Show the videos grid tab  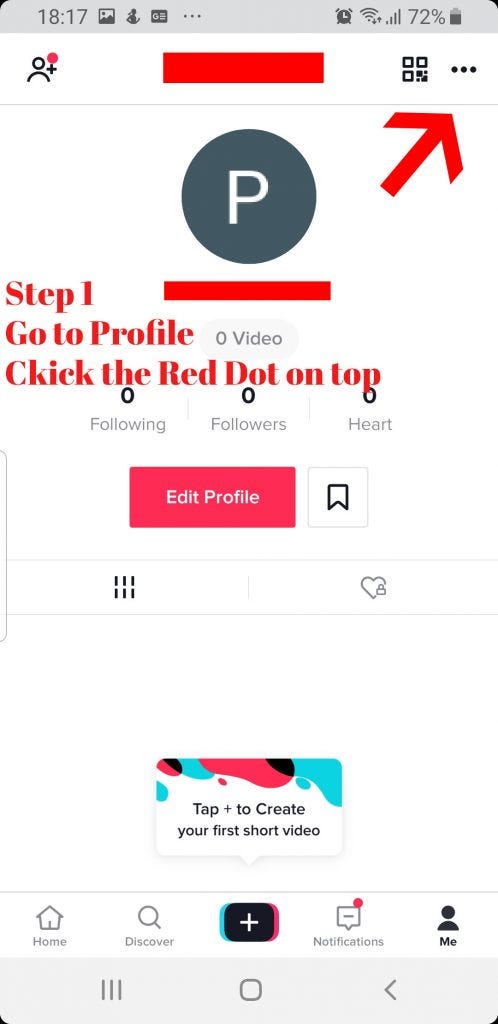[124, 586]
